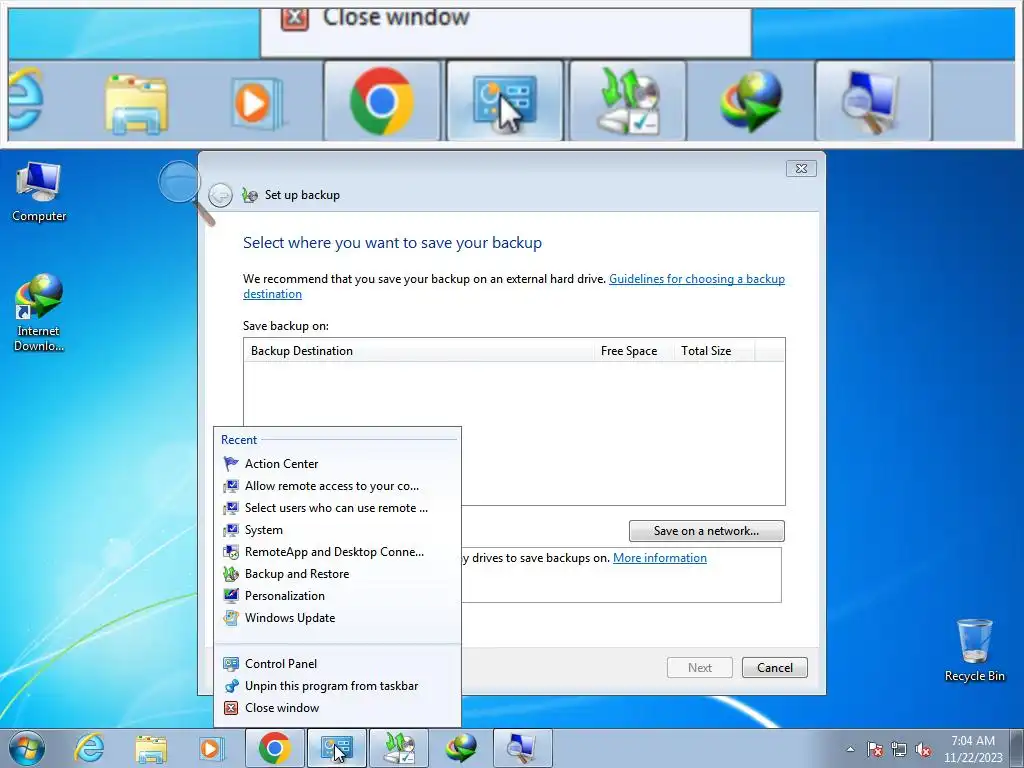Activate the Magnifier taskbar button

[x=522, y=748]
